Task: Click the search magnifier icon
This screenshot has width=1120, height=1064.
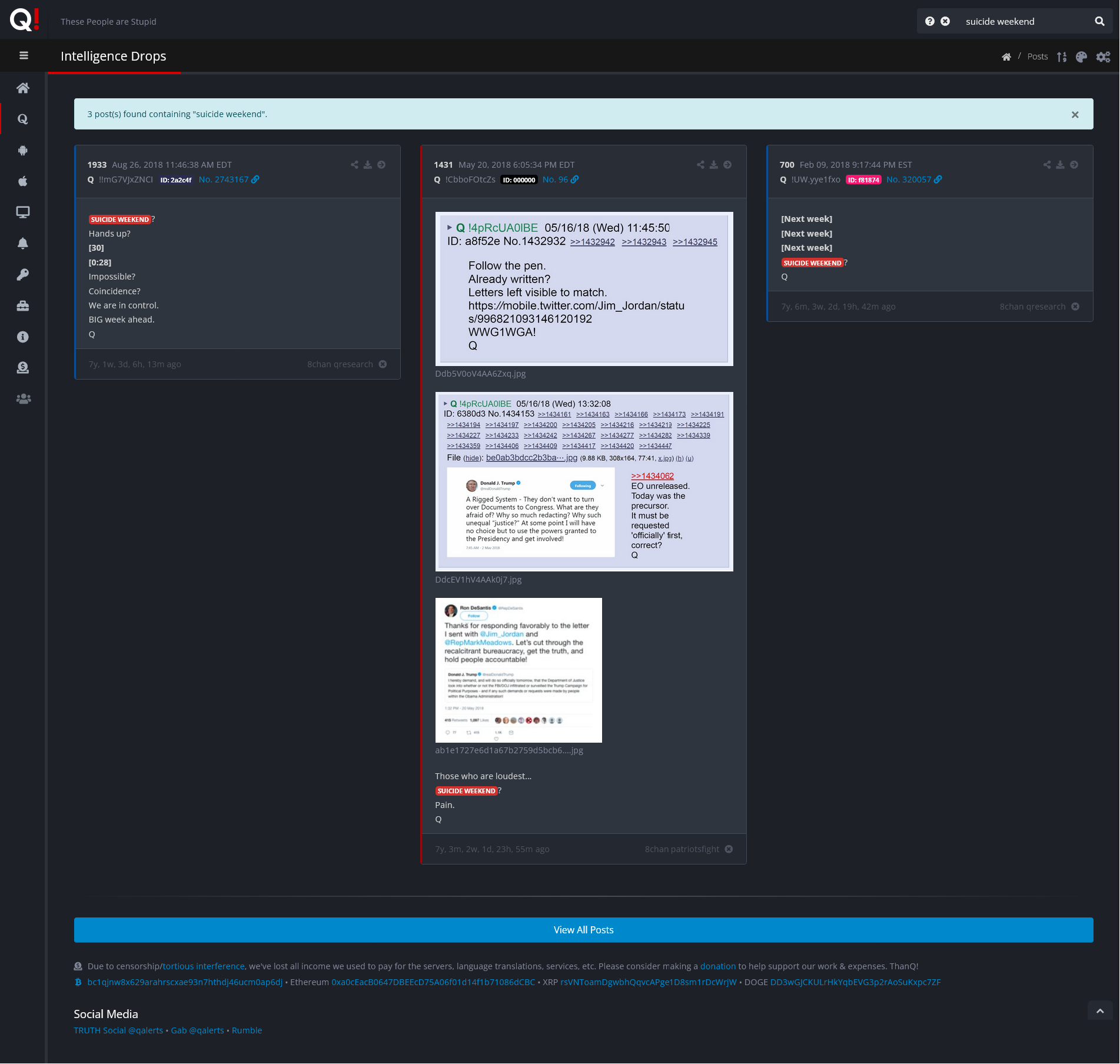Action: pyautogui.click(x=1099, y=21)
